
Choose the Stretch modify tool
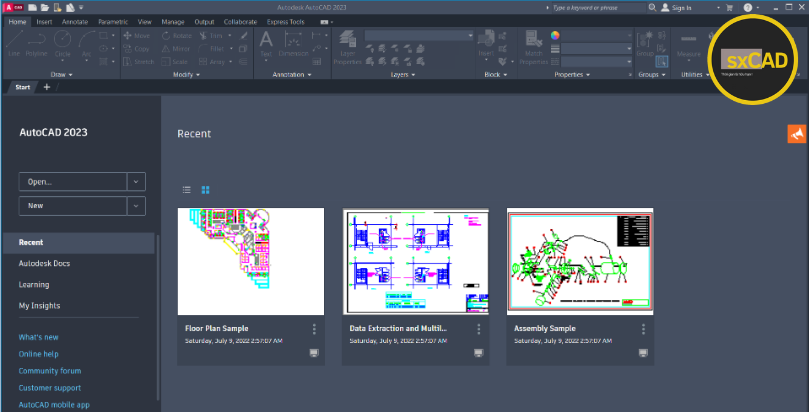coord(139,61)
